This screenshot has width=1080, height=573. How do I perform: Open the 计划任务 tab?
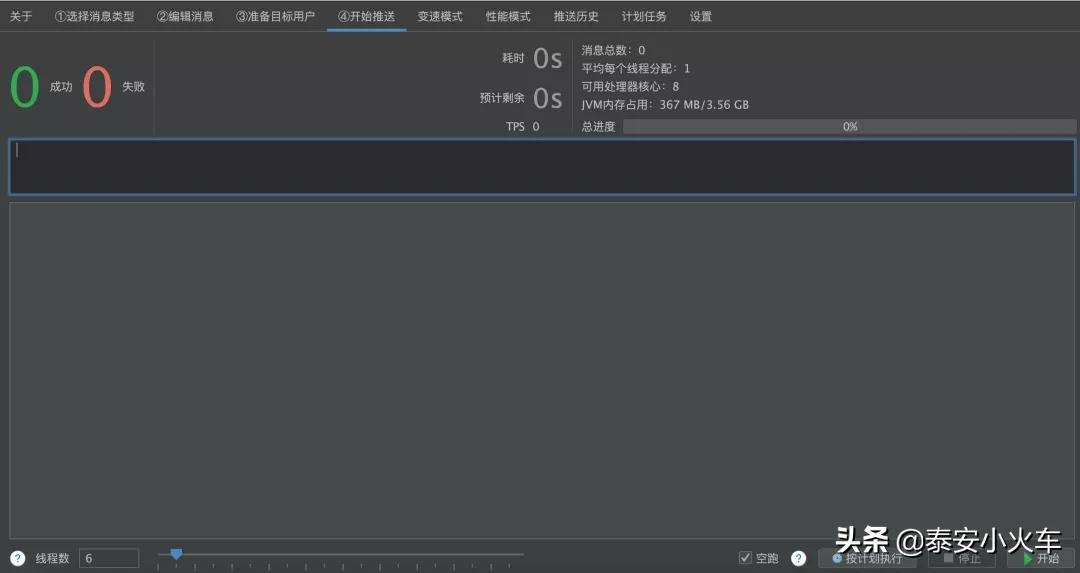pos(644,16)
